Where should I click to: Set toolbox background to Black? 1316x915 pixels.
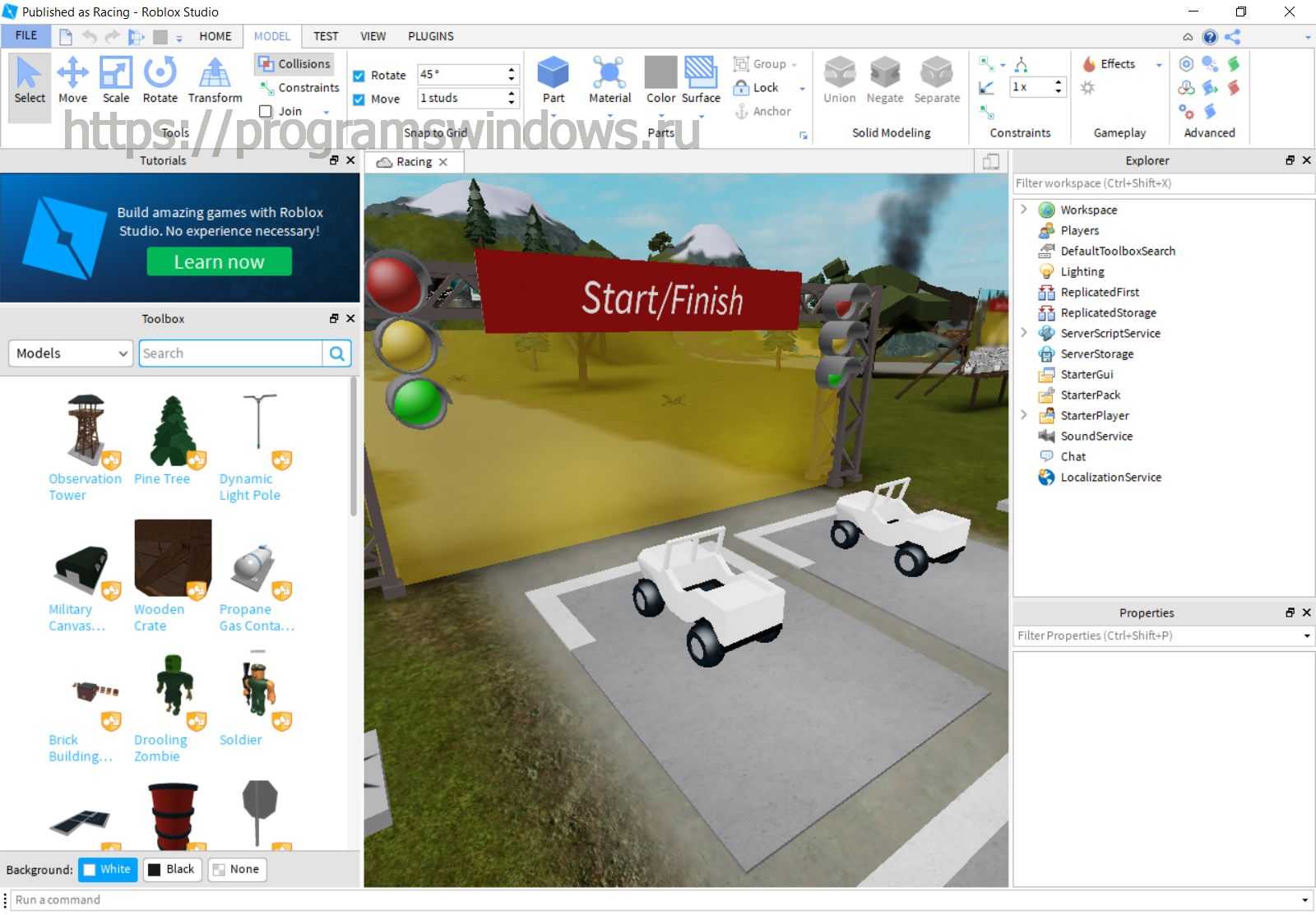(x=171, y=869)
